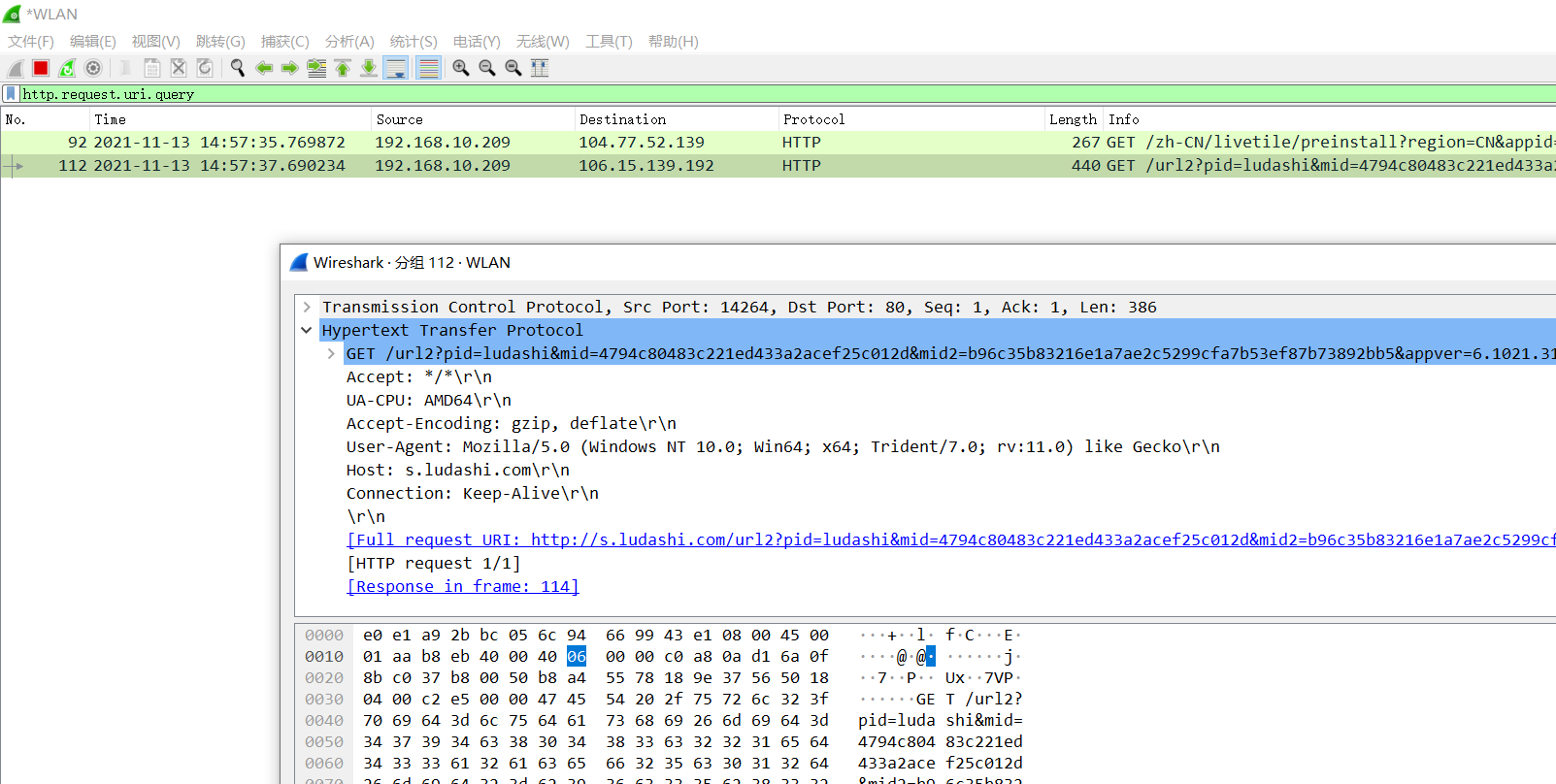Screen dimensions: 1556x784
Task: Open capture options gear icon
Action: [x=93, y=68]
